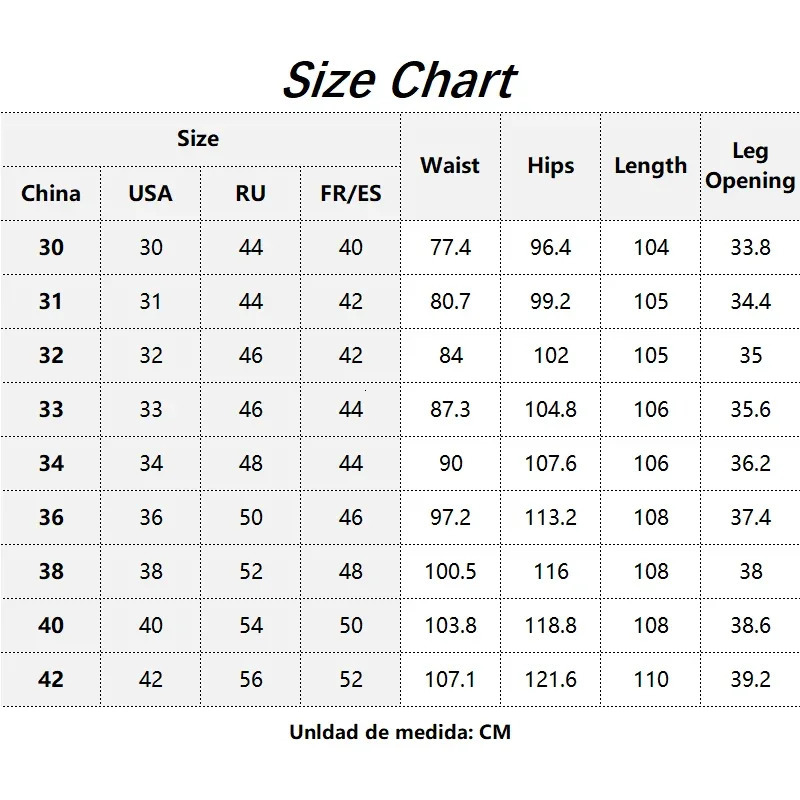
Task: Click the Hips column header
Action: click(550, 166)
